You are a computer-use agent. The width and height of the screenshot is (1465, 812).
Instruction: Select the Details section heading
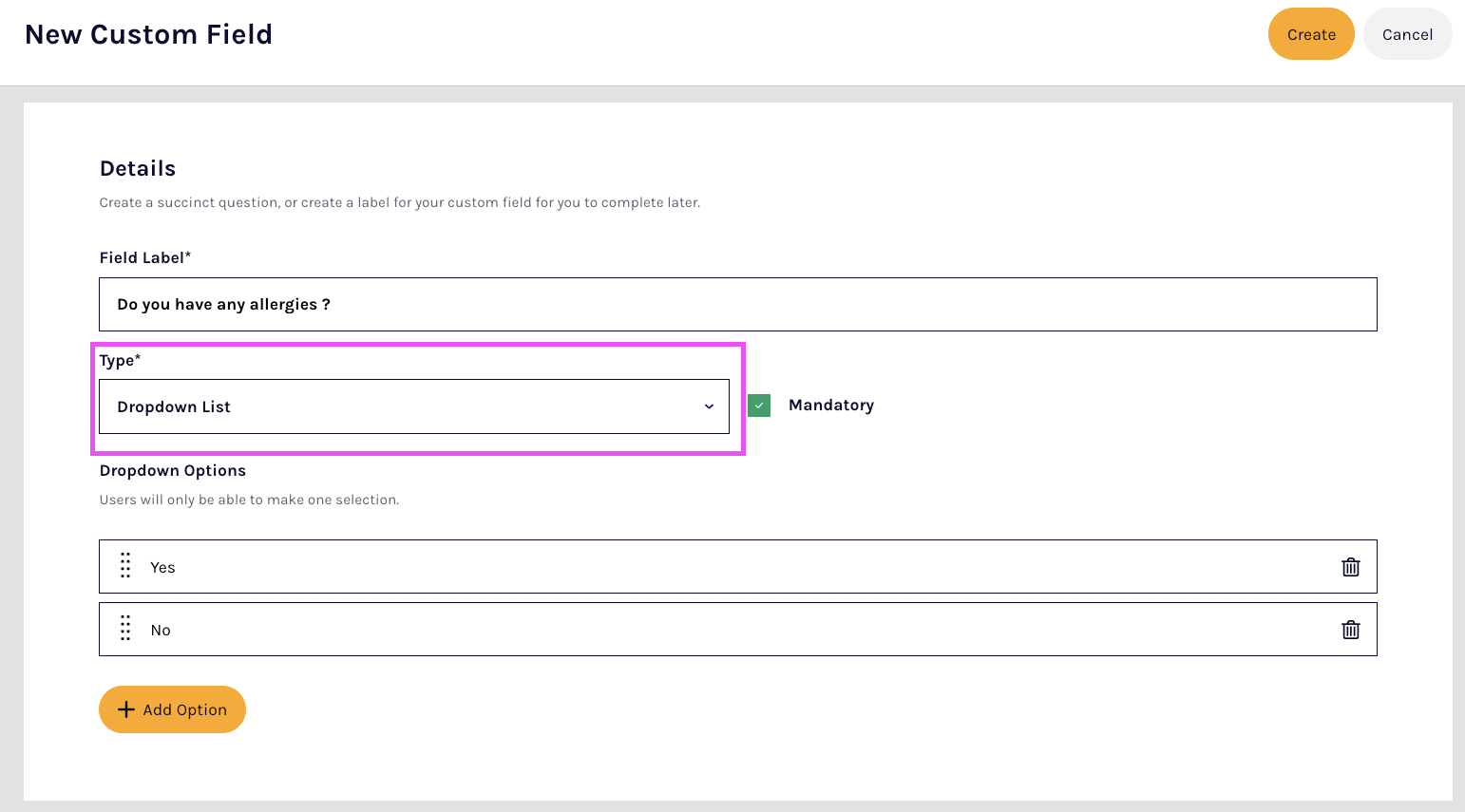pos(138,169)
